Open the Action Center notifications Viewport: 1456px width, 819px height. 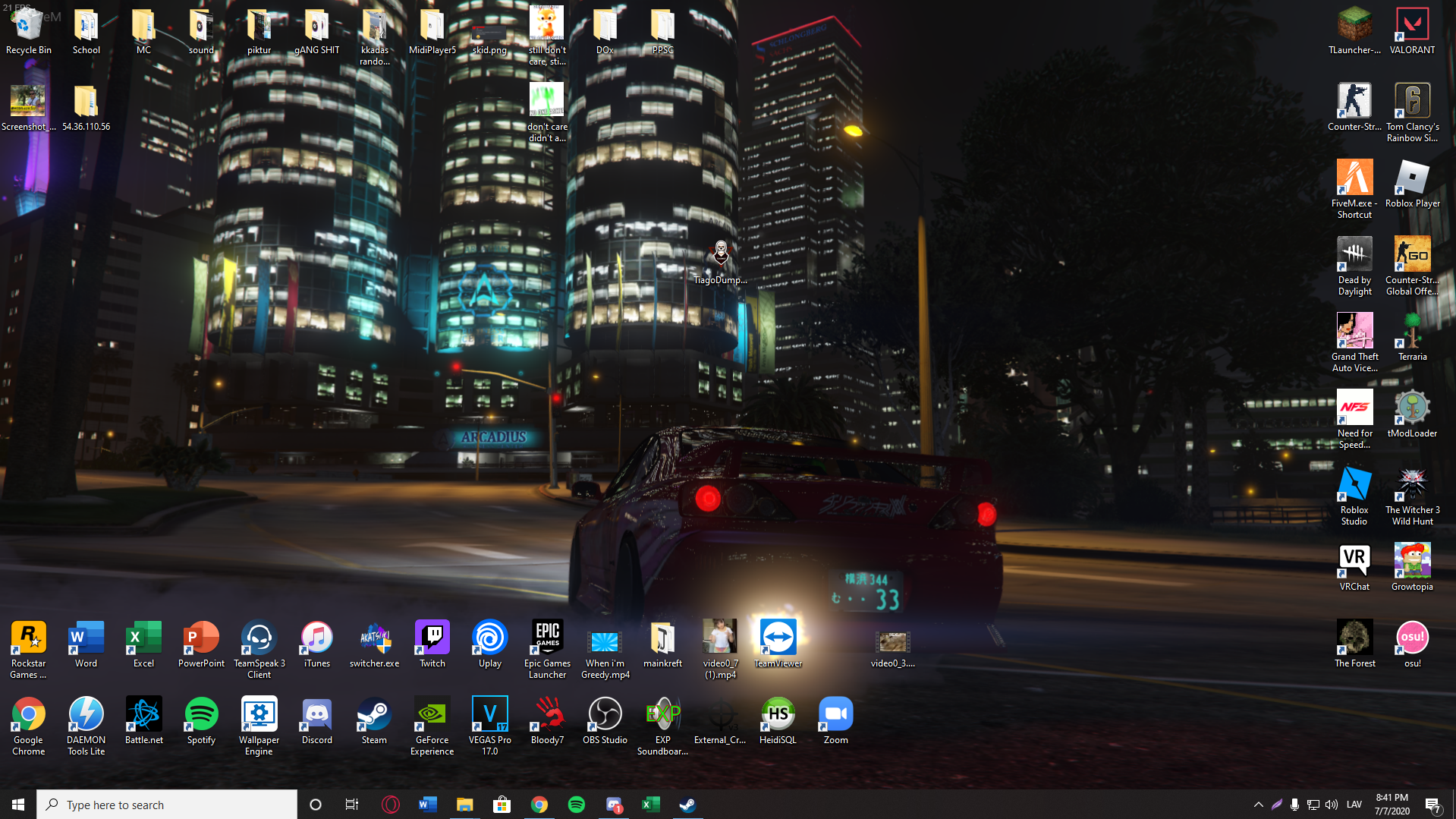tap(1432, 805)
